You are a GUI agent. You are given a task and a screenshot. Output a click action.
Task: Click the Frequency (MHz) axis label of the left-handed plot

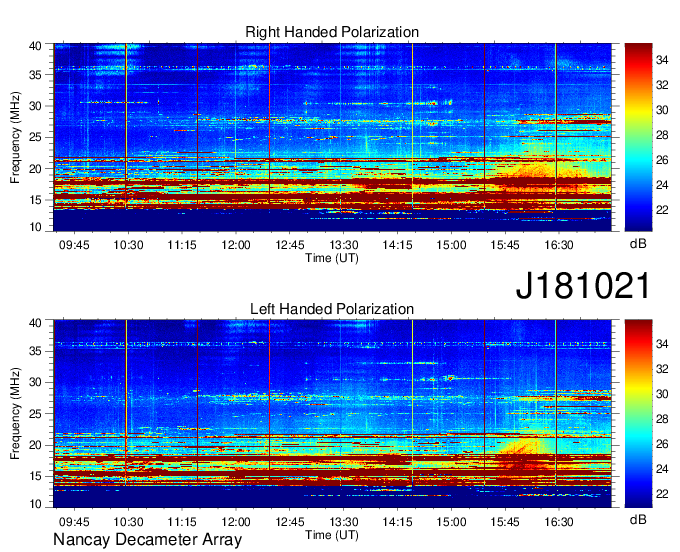[15, 414]
